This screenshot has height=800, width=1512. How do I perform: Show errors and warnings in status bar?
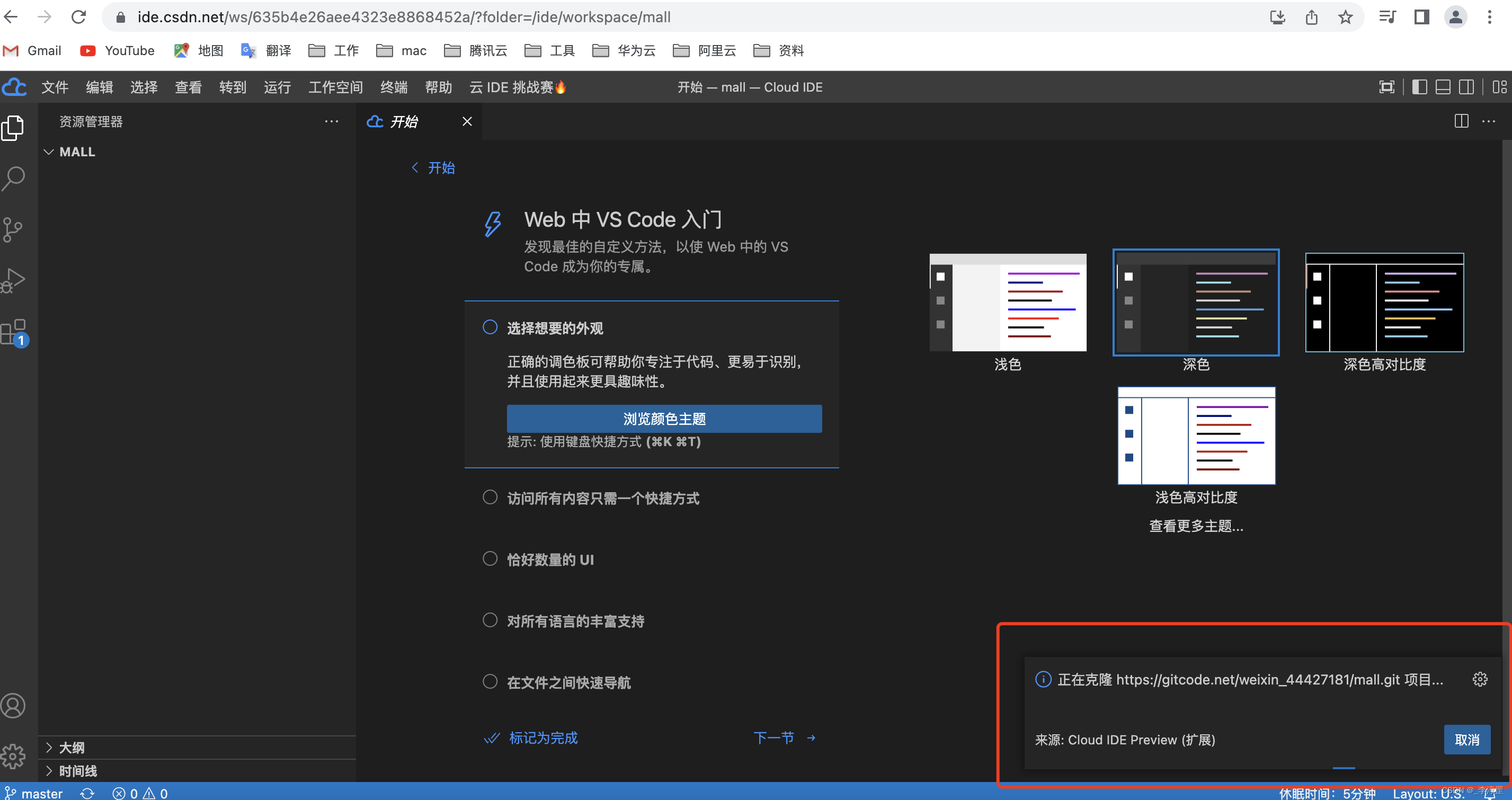coord(140,793)
